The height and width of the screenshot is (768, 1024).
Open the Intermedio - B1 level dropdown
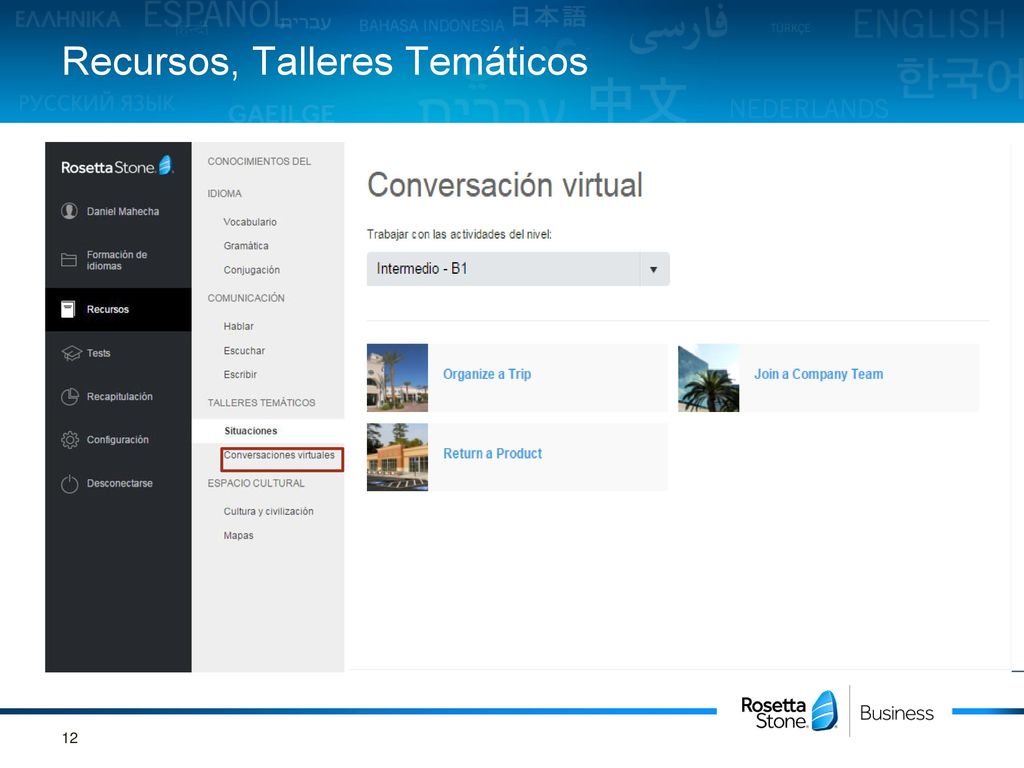tap(518, 269)
